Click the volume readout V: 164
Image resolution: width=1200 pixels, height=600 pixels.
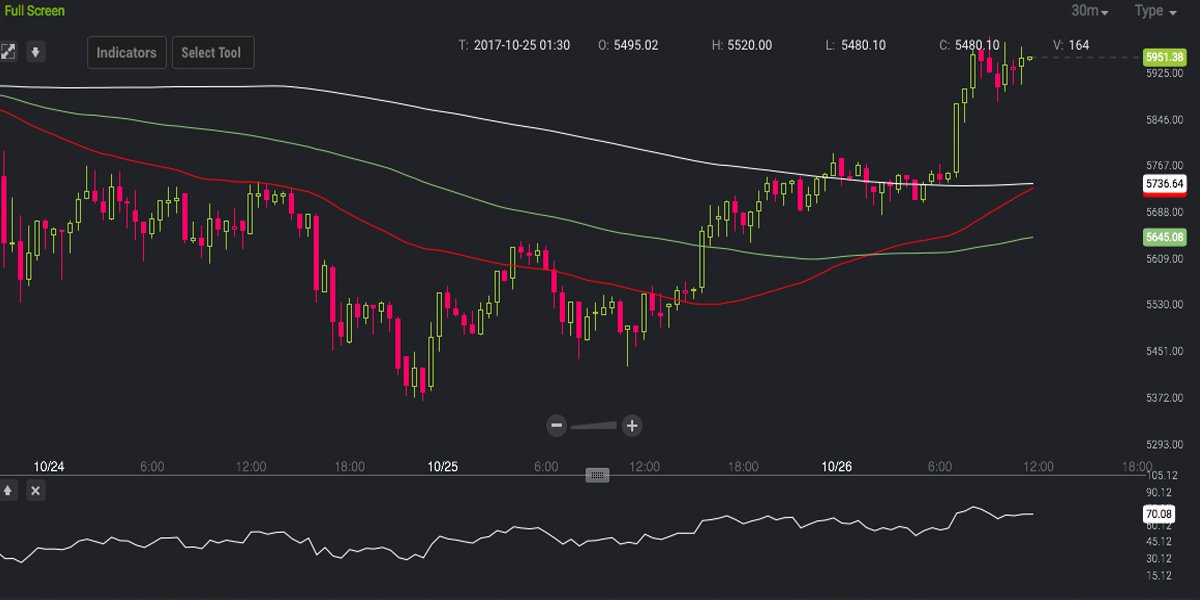1071,45
